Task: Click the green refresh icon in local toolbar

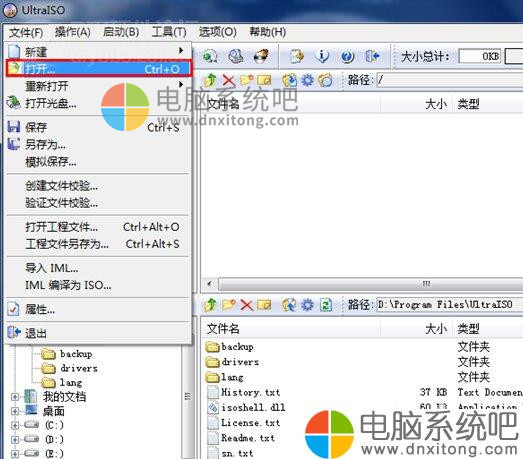Action: [326, 305]
